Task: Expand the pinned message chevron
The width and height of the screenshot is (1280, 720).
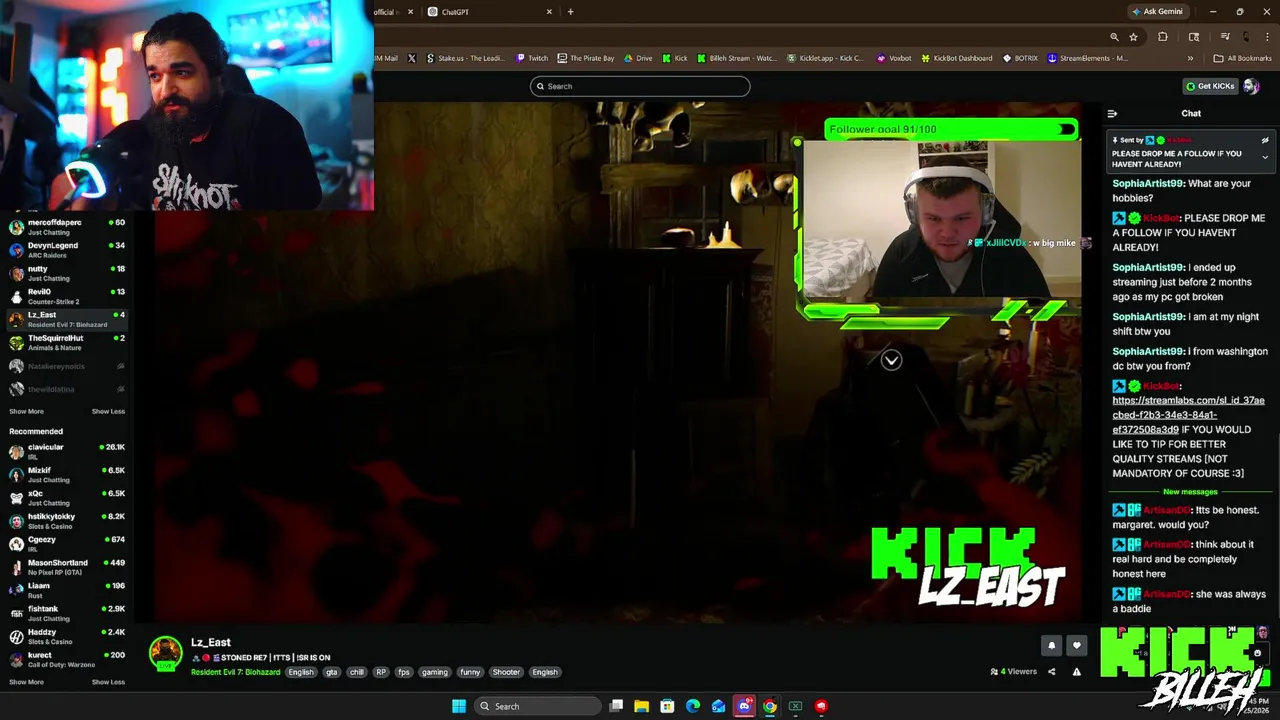Action: 1265,158
